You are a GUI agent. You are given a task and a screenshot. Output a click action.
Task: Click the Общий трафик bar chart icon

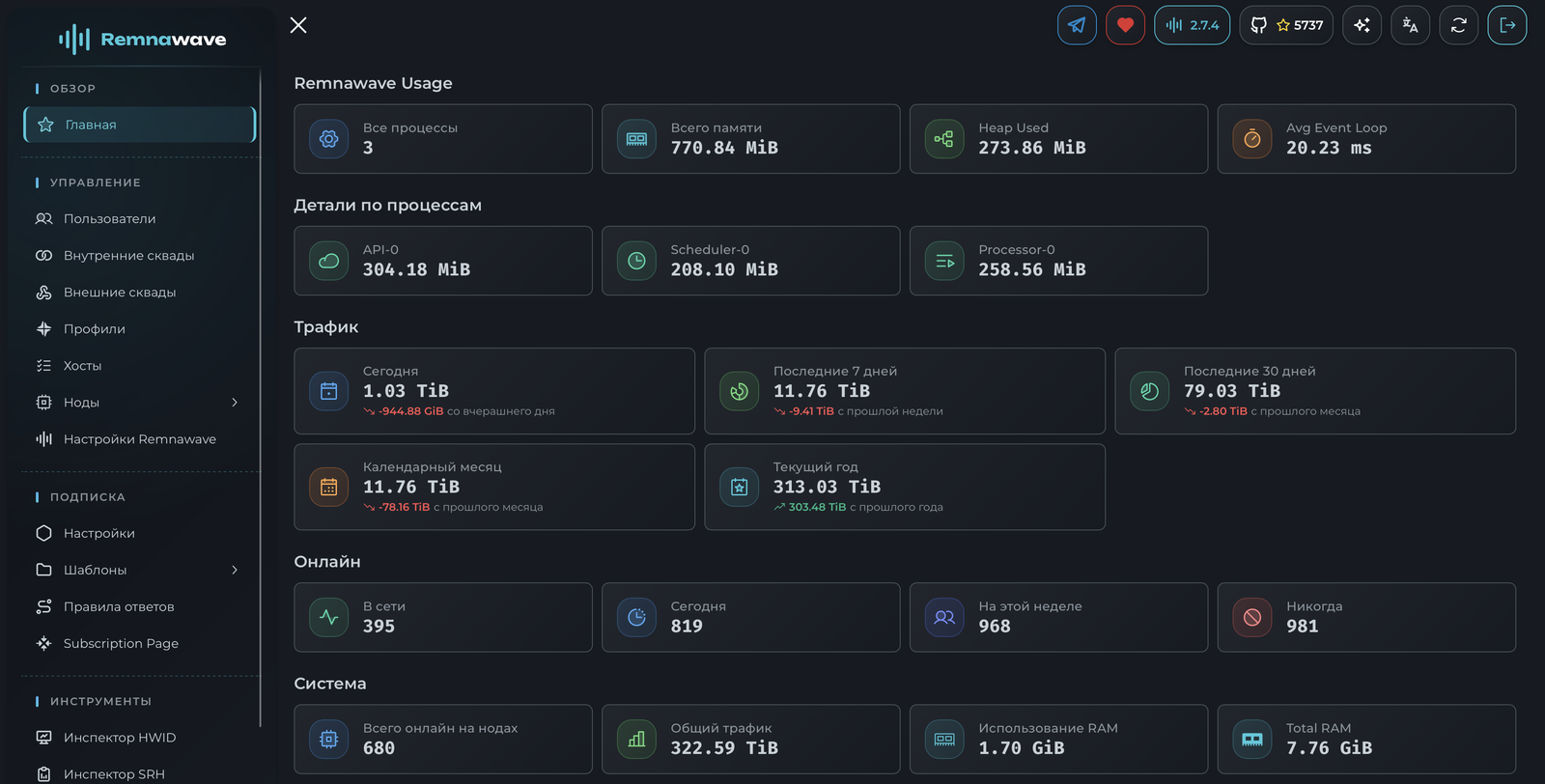click(636, 739)
